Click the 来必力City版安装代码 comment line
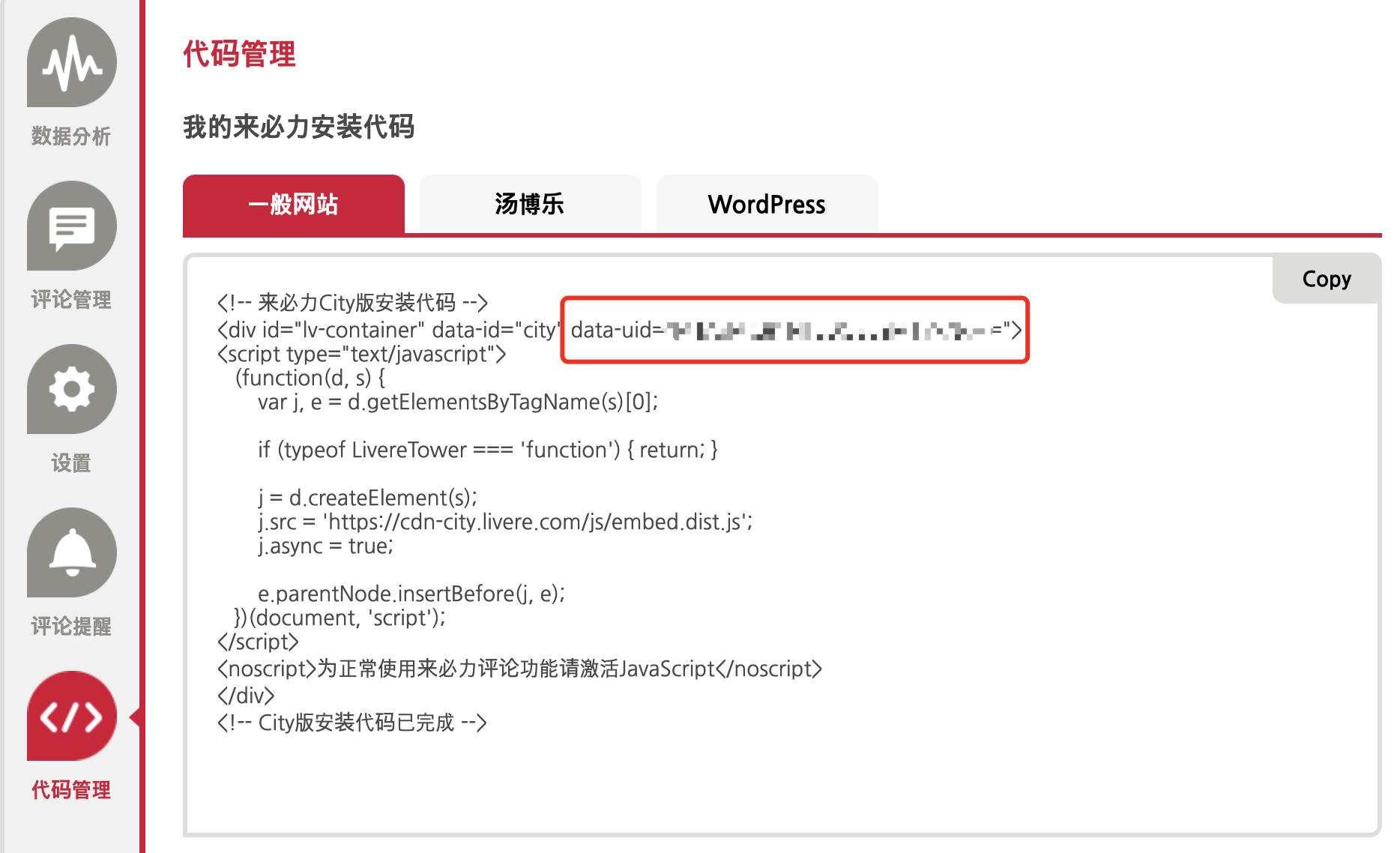Viewport: 1400px width, 853px height. click(353, 303)
